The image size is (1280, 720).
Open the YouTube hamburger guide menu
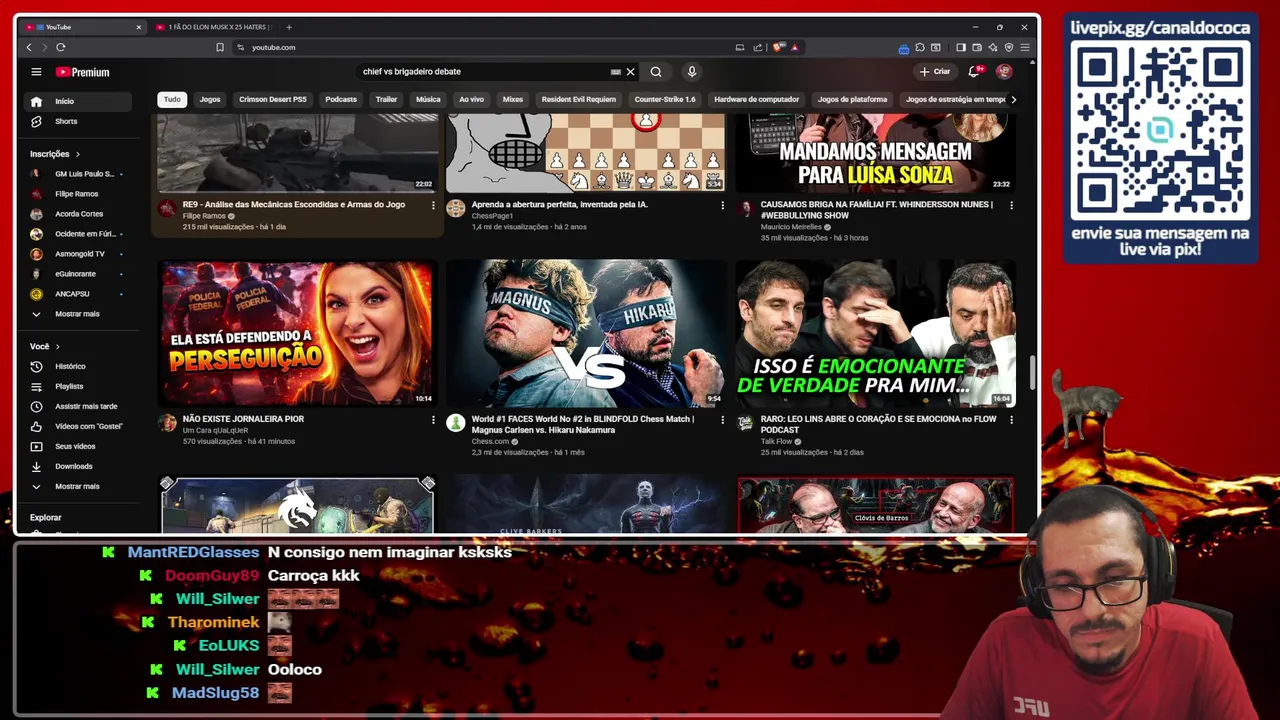pyautogui.click(x=36, y=72)
